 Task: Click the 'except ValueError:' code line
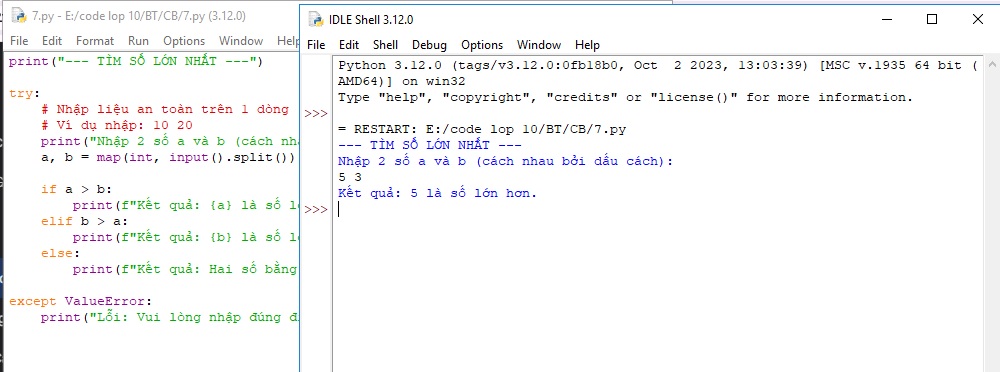(80, 301)
